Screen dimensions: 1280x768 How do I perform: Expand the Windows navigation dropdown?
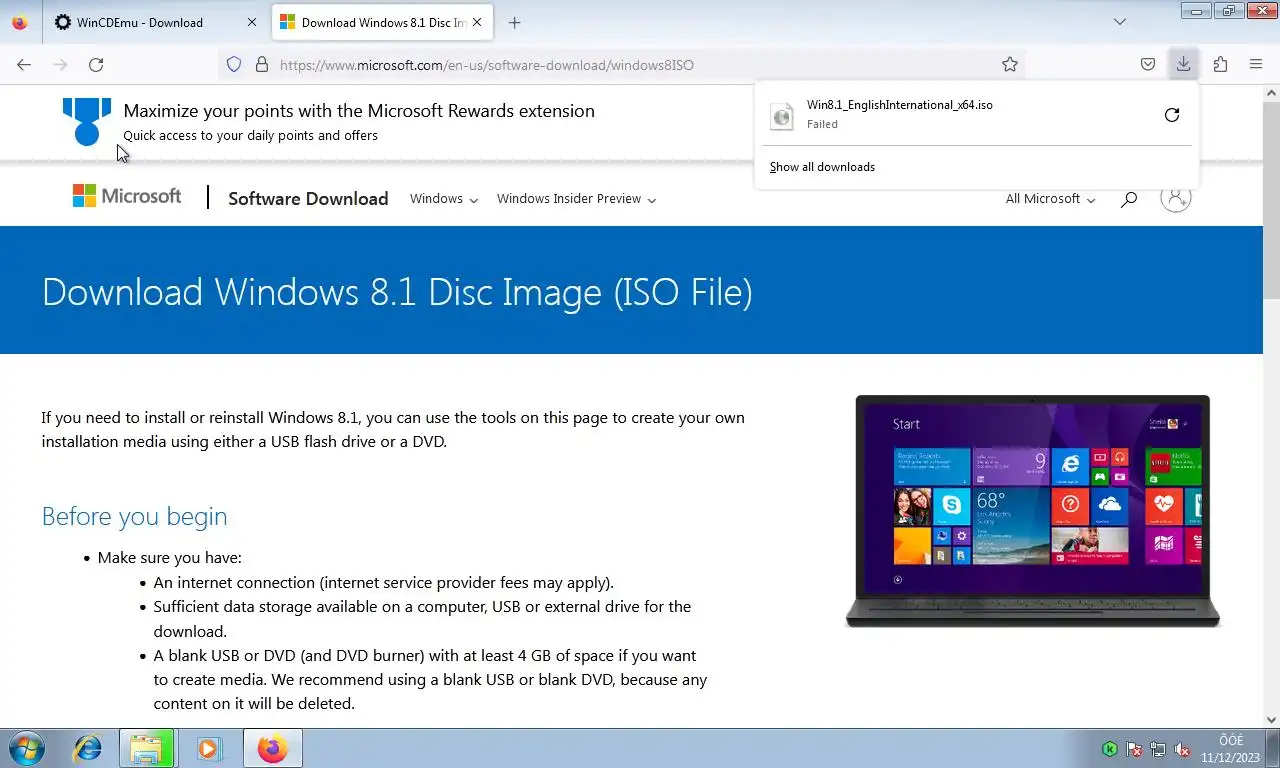coord(444,199)
